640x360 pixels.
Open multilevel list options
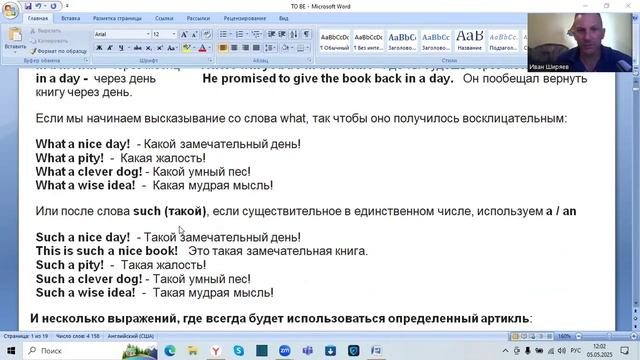pos(256,34)
